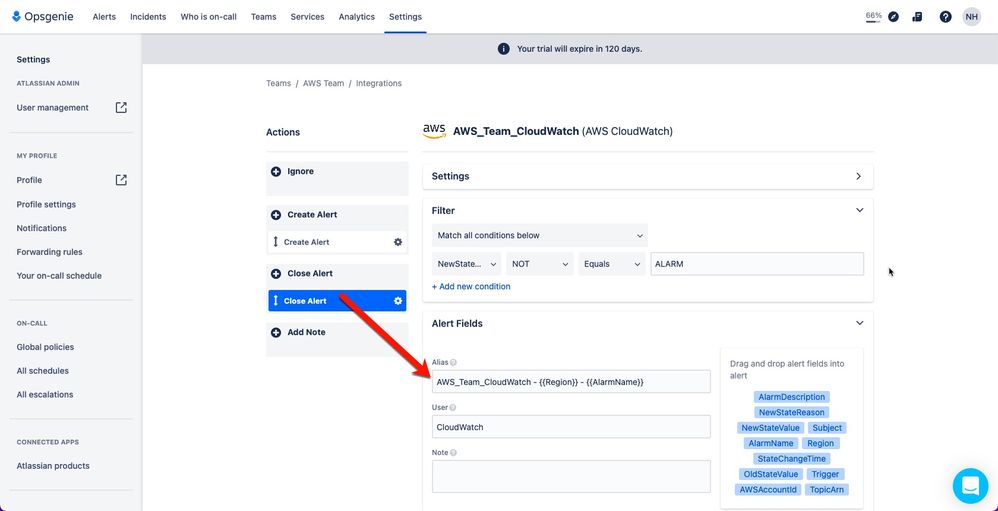Go to Who is on-call
The height and width of the screenshot is (511, 998).
(209, 17)
